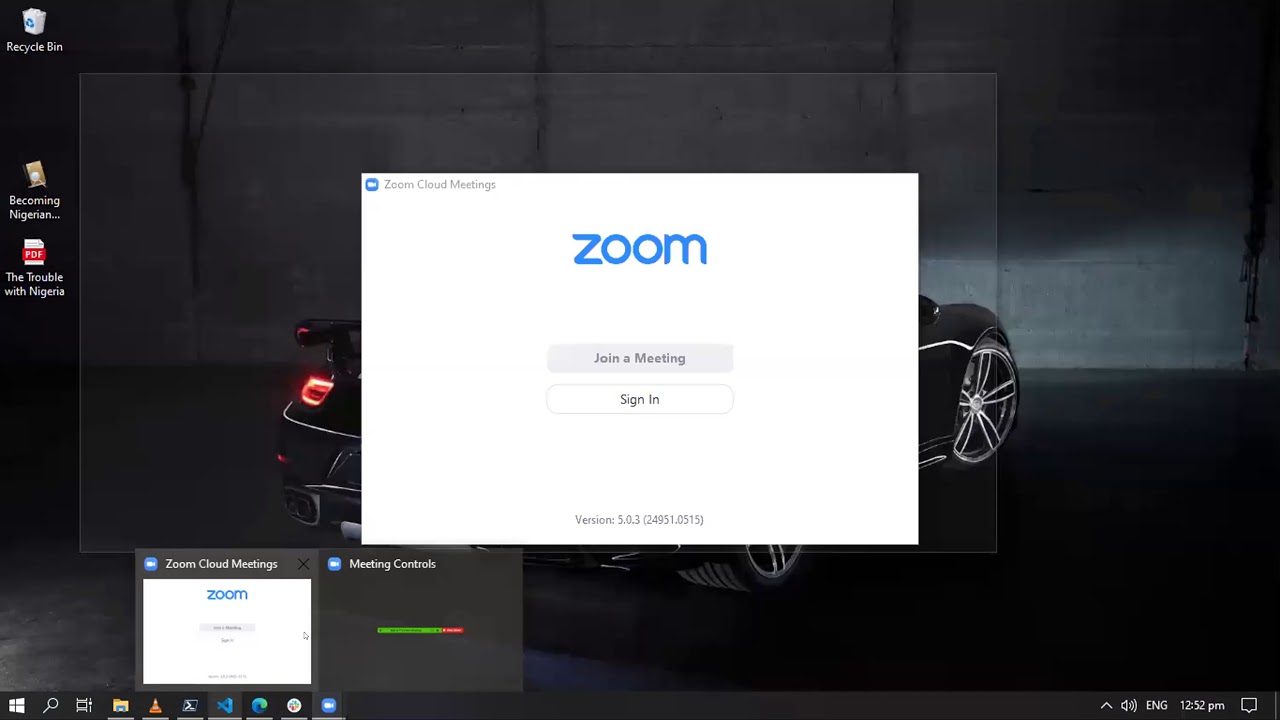The height and width of the screenshot is (720, 1280).
Task: Open VLC media player from taskbar
Action: click(x=155, y=705)
